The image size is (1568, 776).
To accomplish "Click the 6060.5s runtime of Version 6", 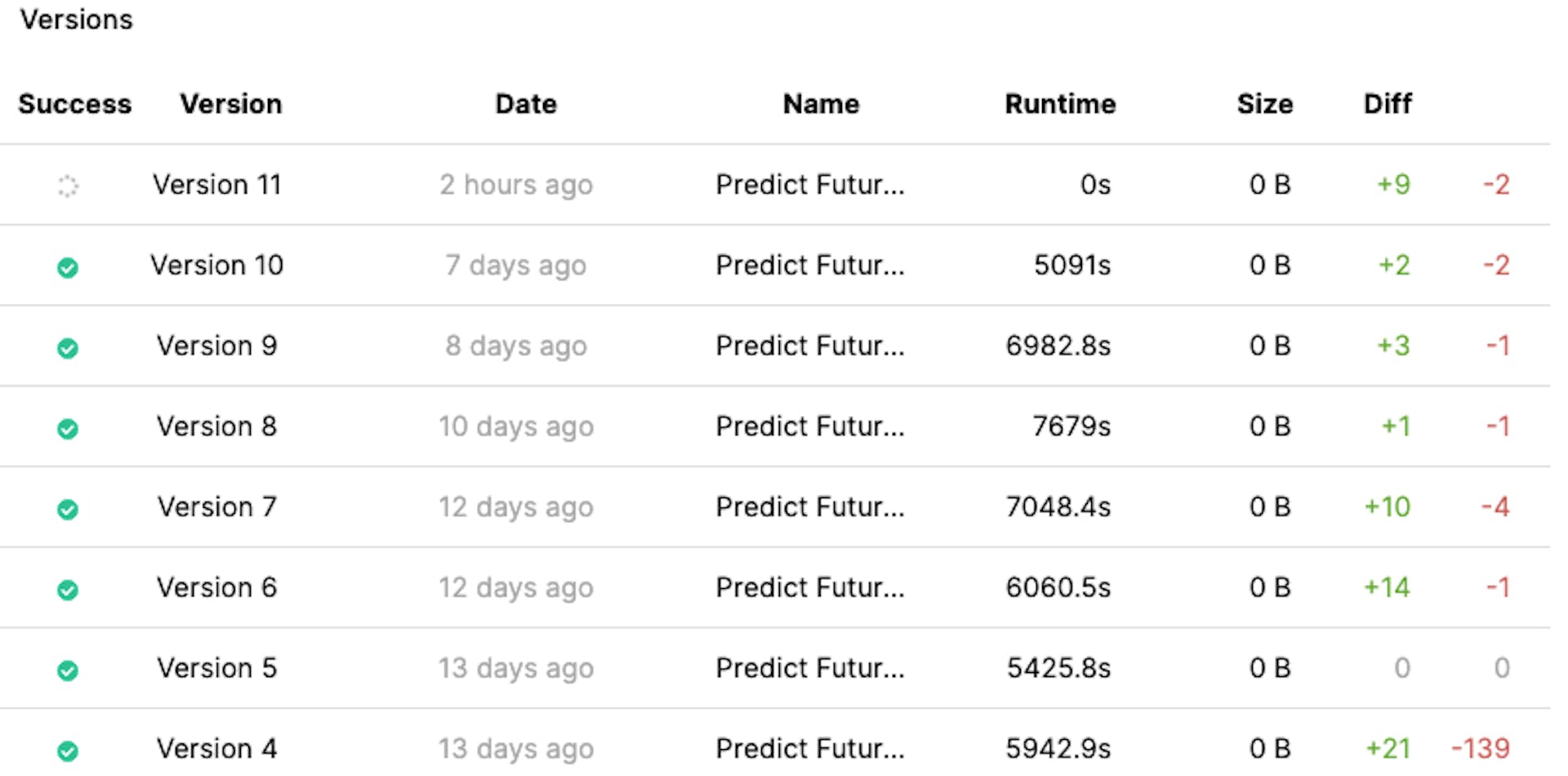I will coord(1058,587).
